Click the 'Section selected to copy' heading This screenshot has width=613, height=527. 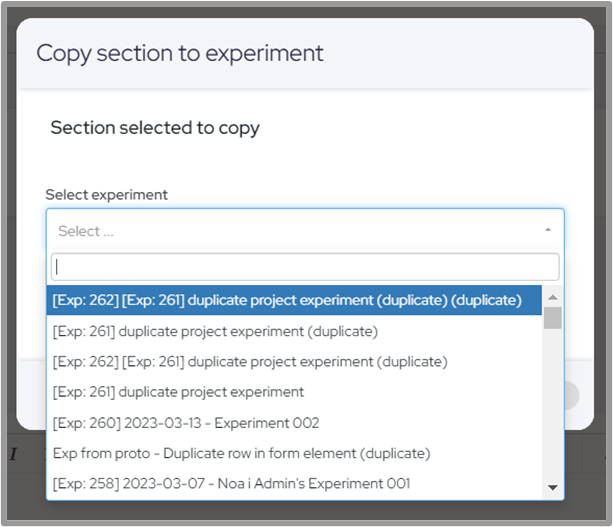pos(155,128)
